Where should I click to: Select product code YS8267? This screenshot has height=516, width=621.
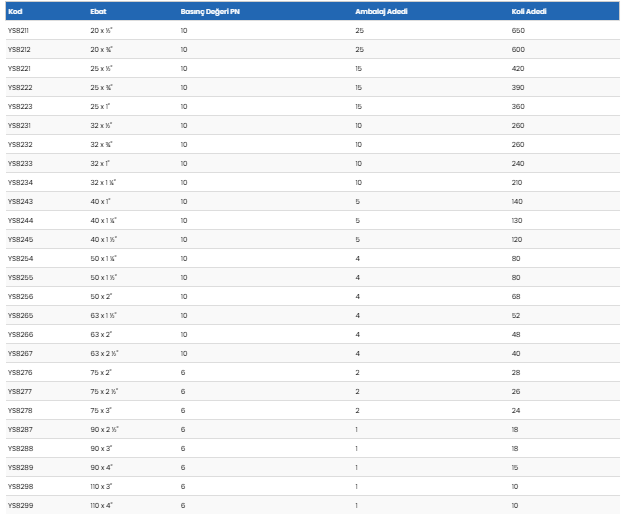(19, 353)
